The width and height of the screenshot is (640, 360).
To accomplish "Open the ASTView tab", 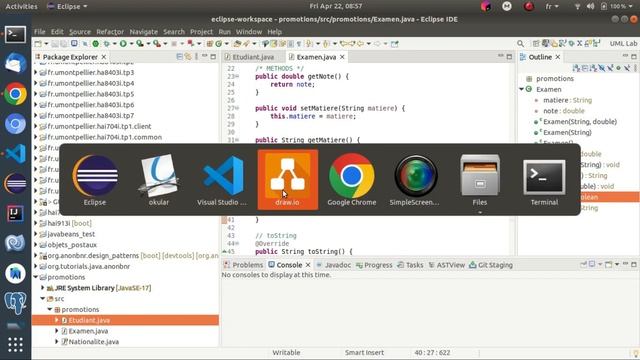I will click(x=447, y=265).
